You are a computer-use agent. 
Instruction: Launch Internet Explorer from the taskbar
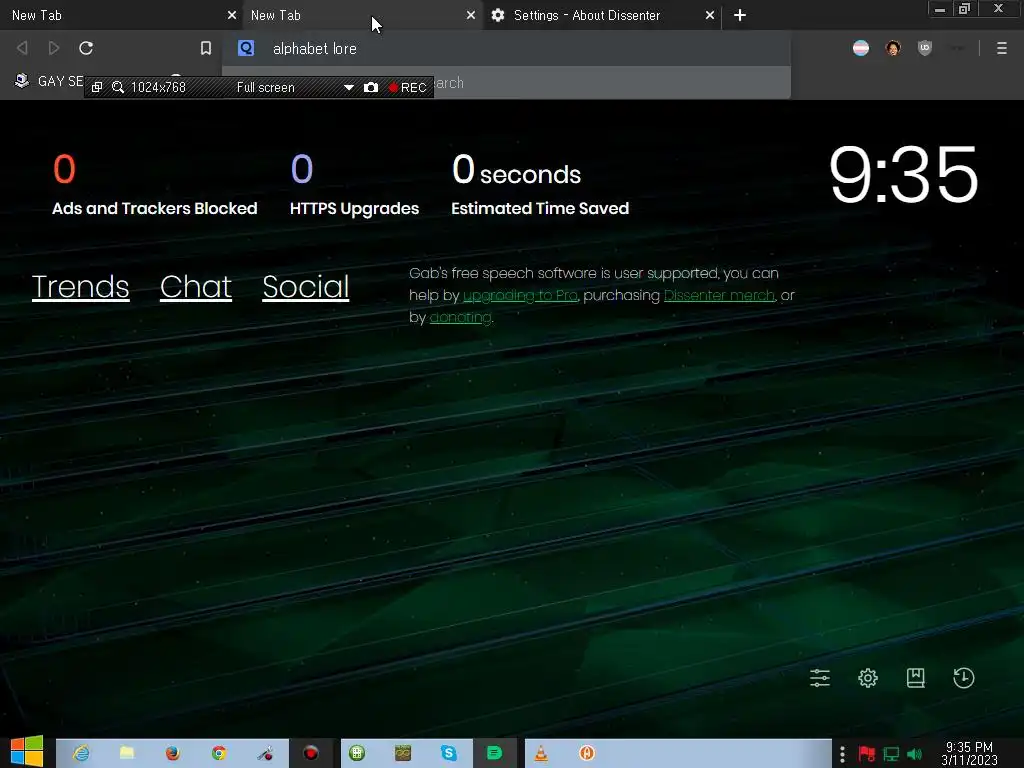pyautogui.click(x=81, y=753)
